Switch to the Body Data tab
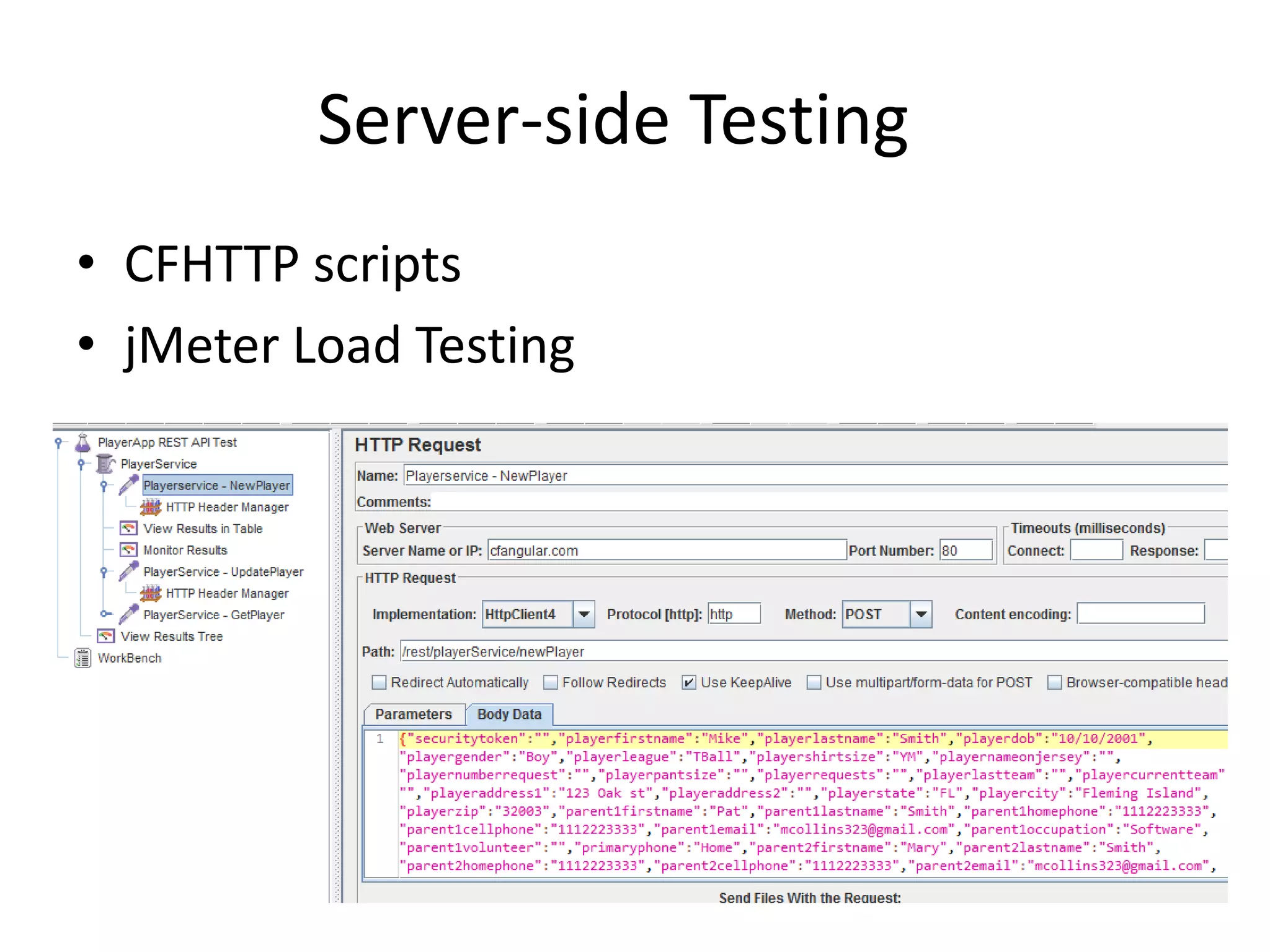The image size is (1270, 952). click(x=509, y=714)
